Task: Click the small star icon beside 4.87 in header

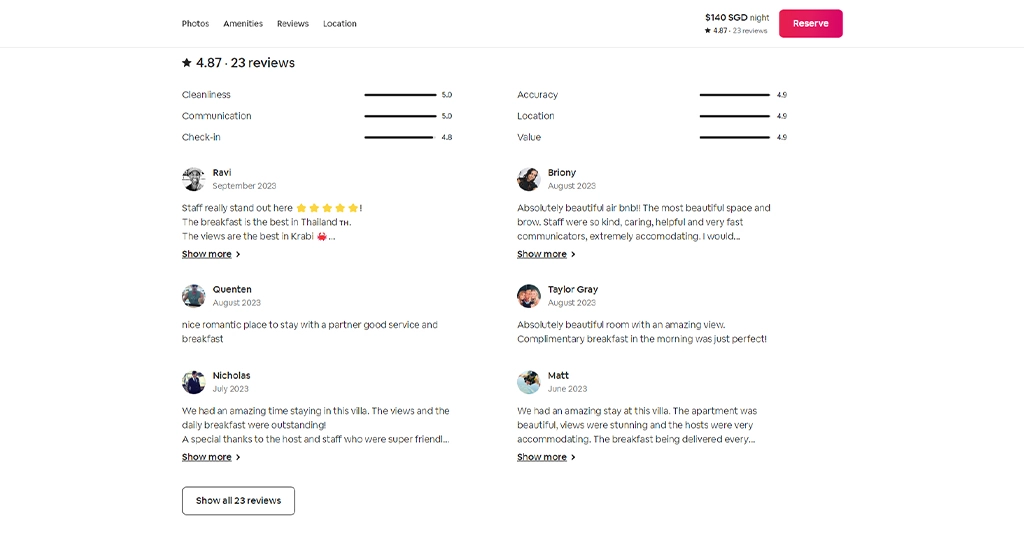Action: point(707,31)
